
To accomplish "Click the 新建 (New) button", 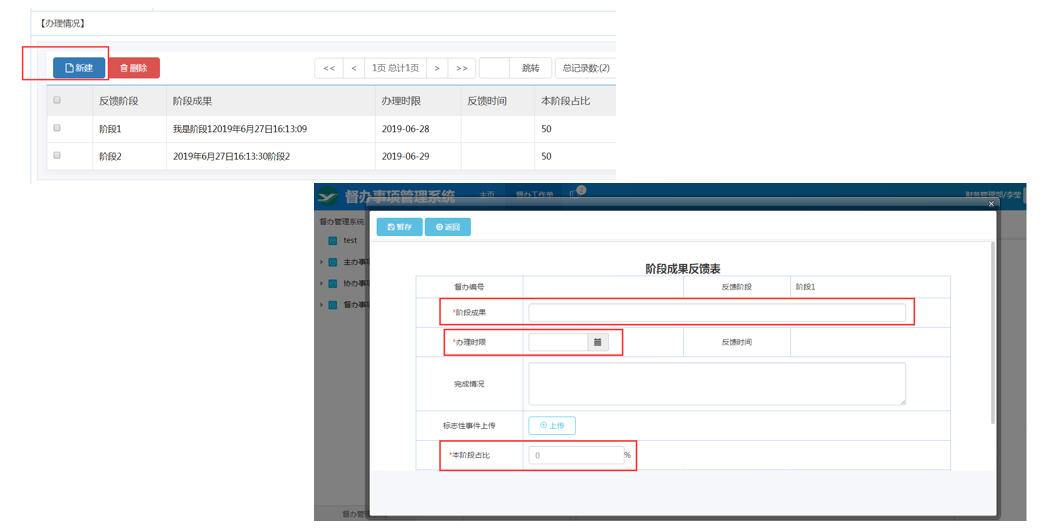I will 79,68.
